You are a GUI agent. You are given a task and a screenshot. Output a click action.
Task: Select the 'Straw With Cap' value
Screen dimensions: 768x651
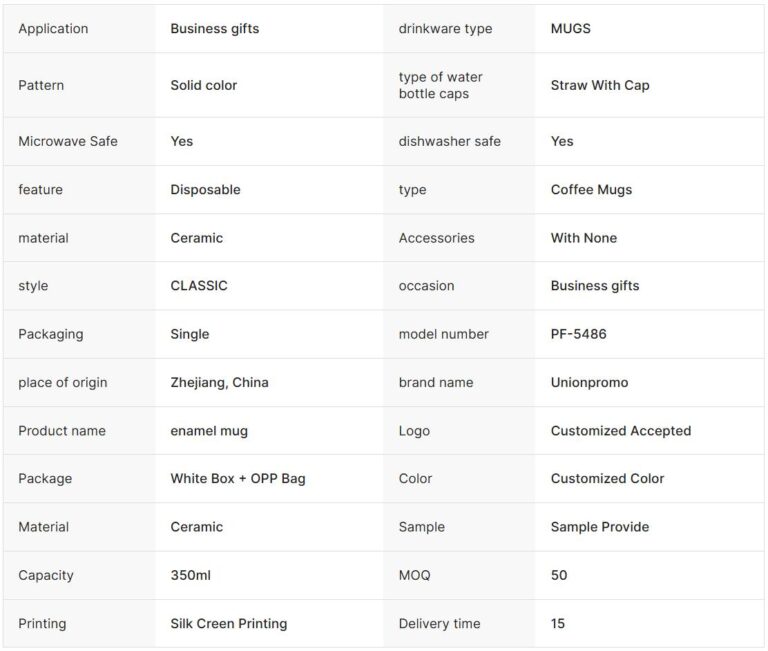[599, 85]
